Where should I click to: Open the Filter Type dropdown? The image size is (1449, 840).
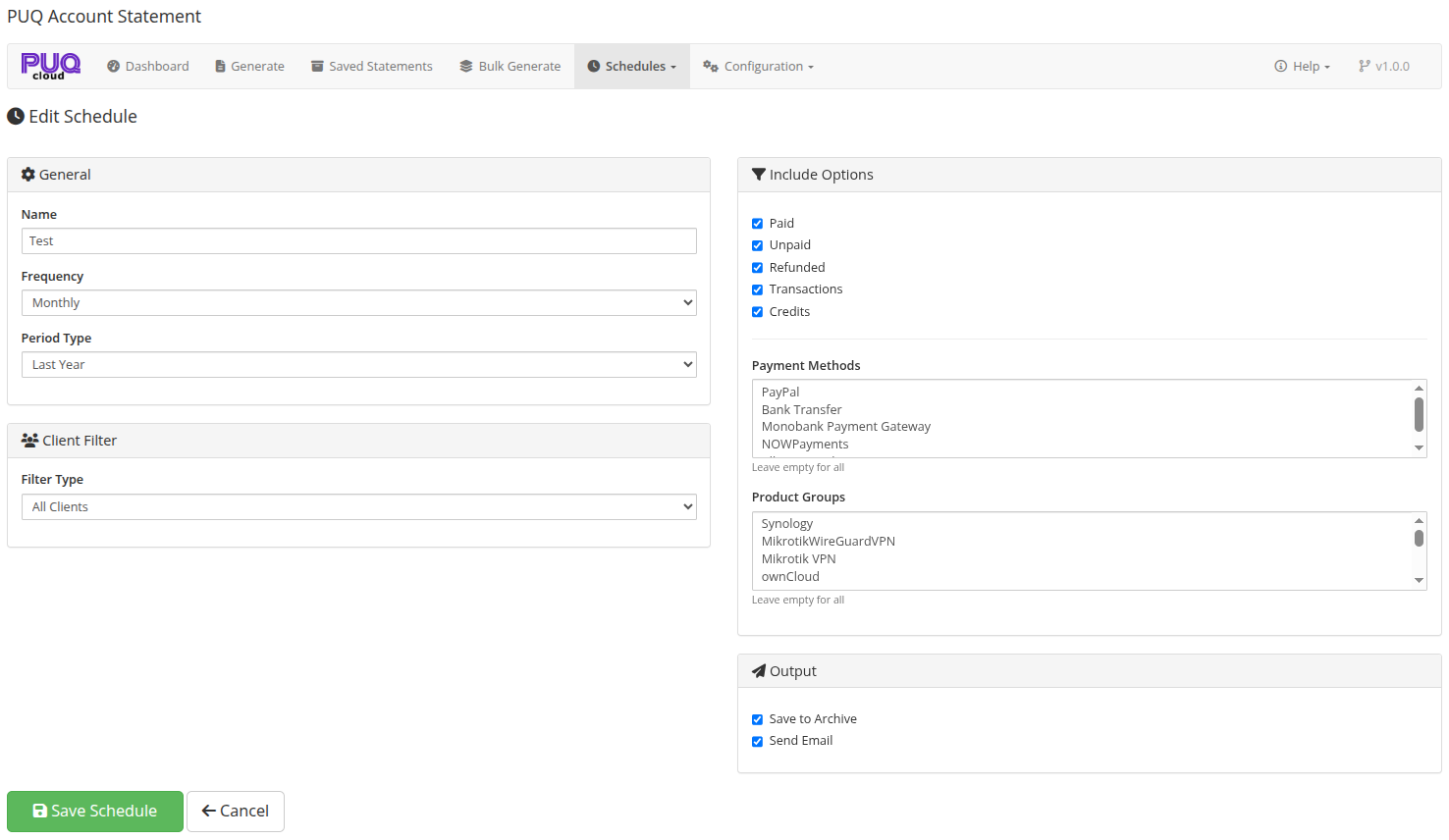pos(358,505)
